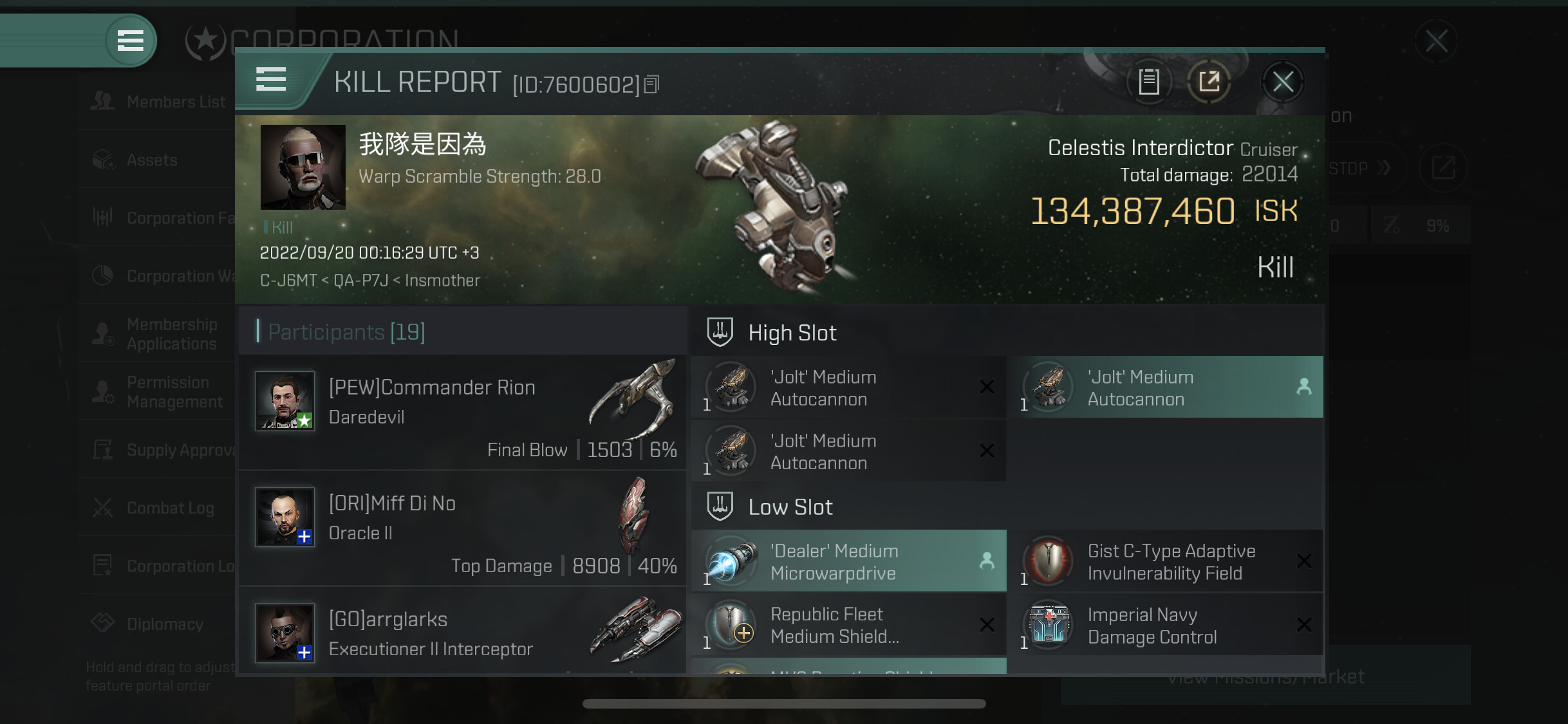The width and height of the screenshot is (1568, 724).
Task: Click the X on the first 'Jolt' Medium Autocannon
Action: [987, 387]
